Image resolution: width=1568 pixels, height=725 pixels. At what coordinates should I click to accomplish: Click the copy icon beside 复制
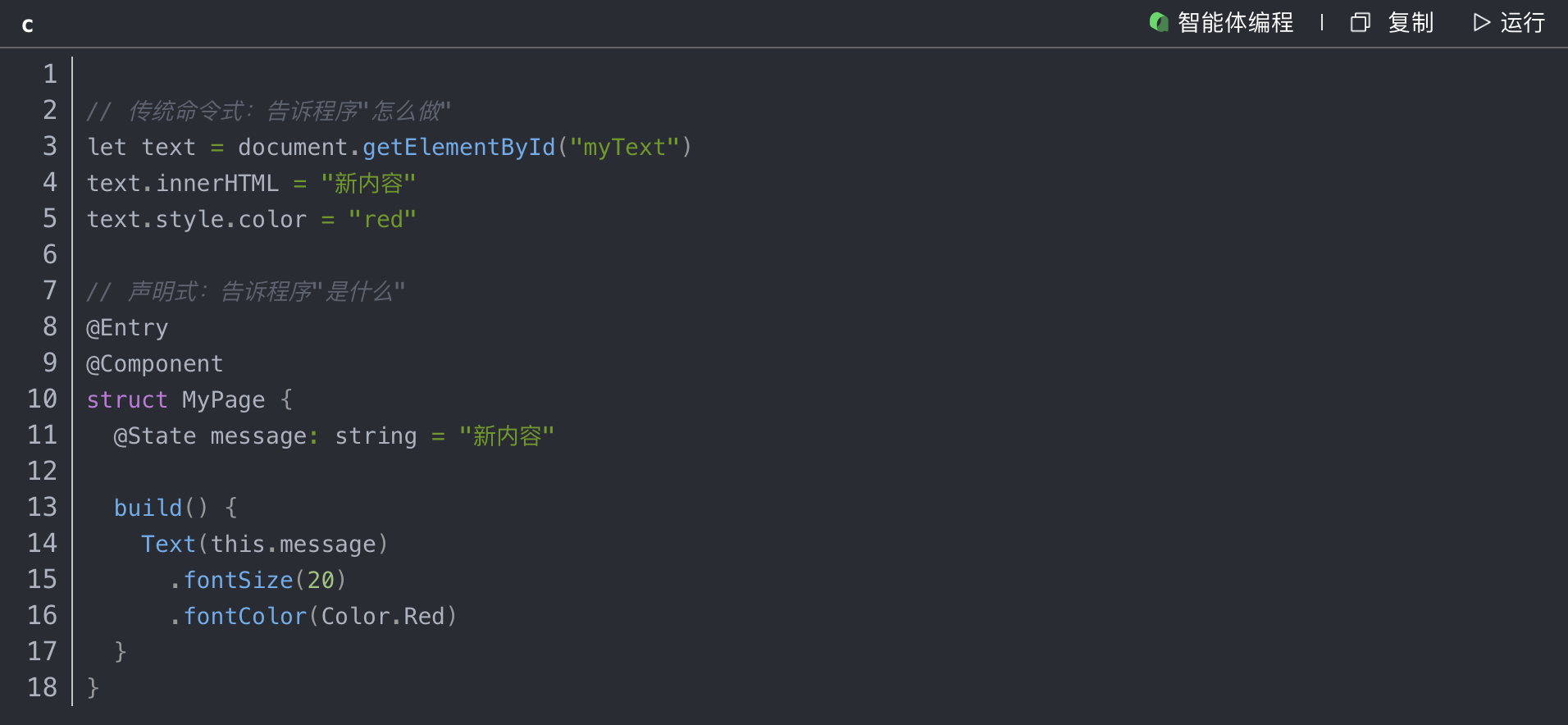tap(1360, 22)
